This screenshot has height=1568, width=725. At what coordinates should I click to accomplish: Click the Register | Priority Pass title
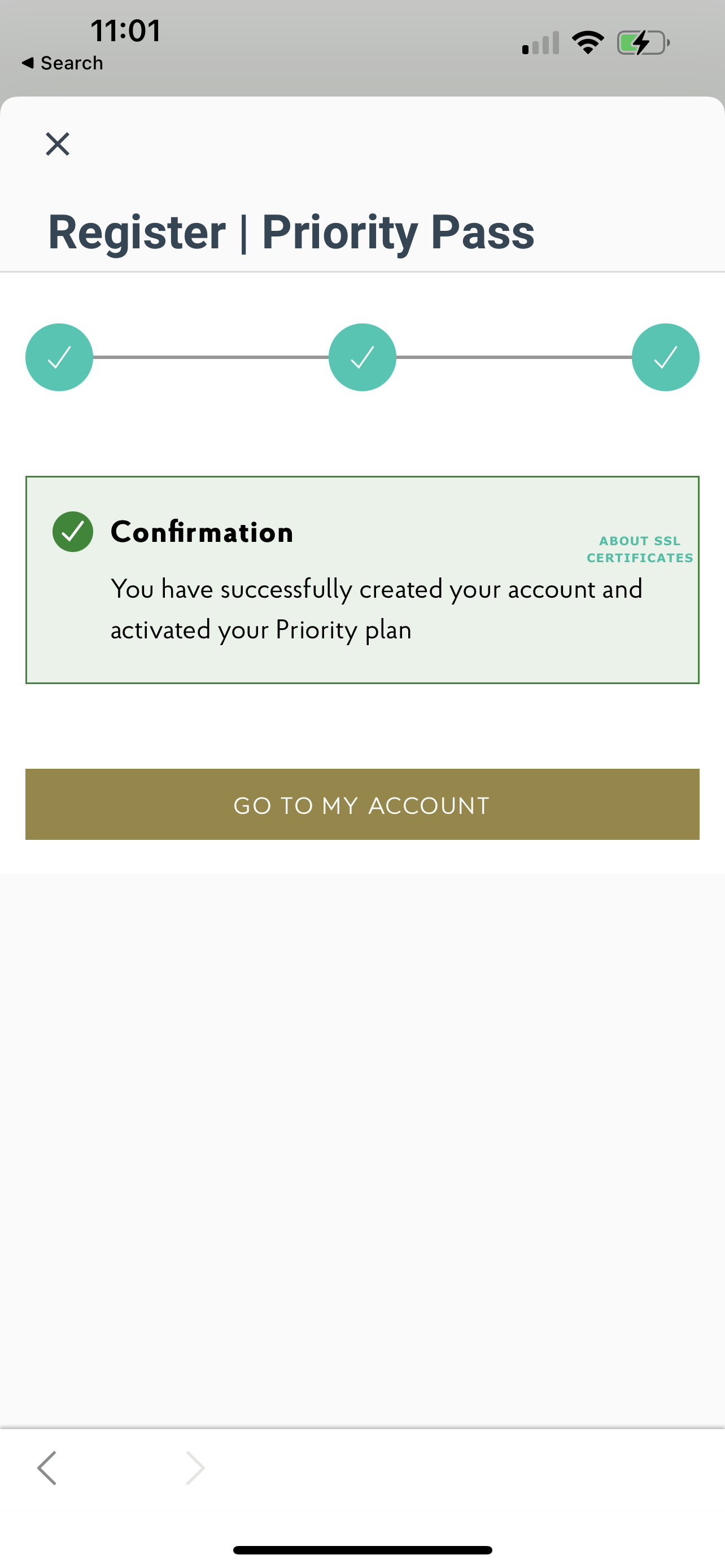click(x=291, y=232)
